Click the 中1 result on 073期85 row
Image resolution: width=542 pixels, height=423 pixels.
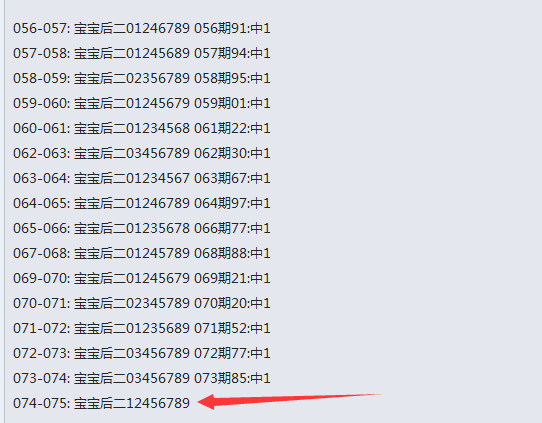(260, 378)
